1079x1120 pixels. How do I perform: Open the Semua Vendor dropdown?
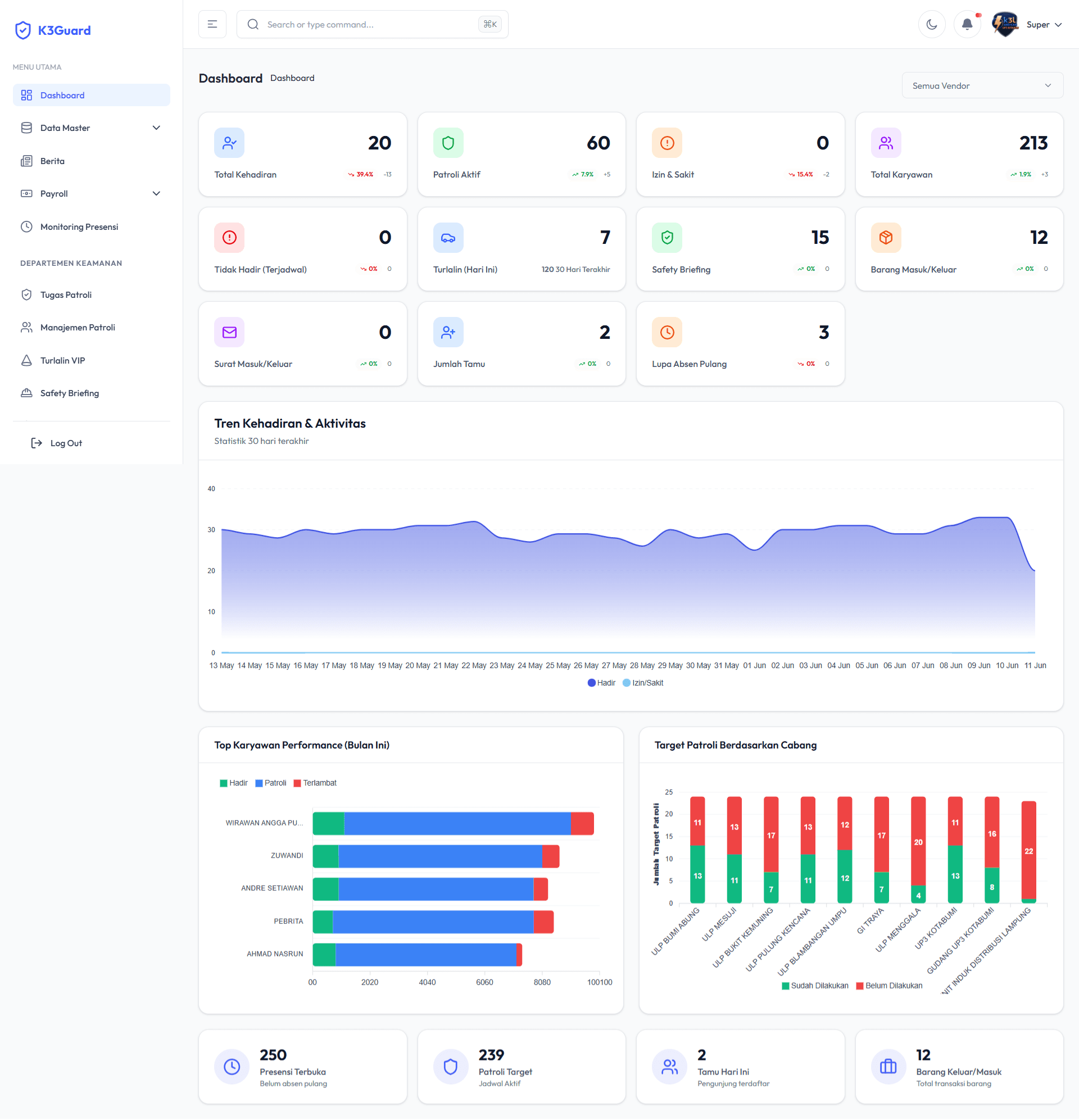coord(982,86)
